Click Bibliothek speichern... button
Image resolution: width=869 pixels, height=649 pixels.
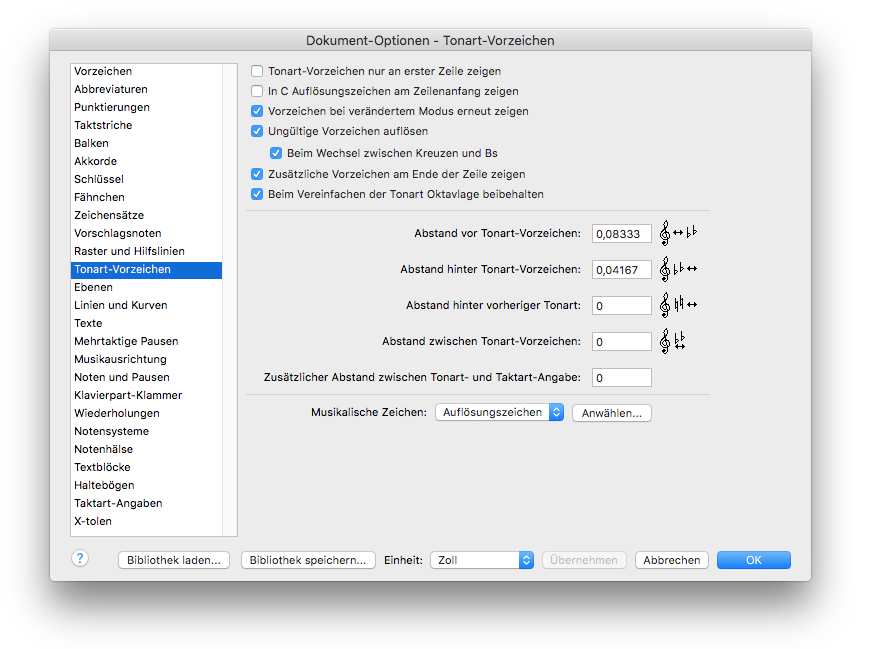coord(308,560)
